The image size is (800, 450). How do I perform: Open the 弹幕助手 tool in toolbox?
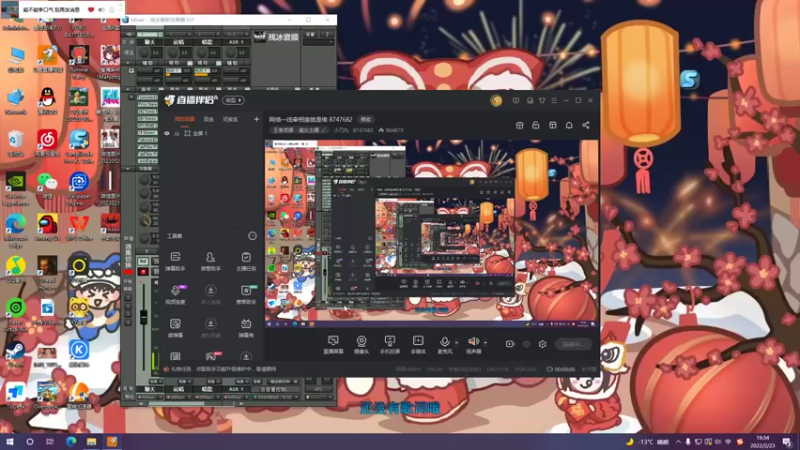click(x=175, y=261)
